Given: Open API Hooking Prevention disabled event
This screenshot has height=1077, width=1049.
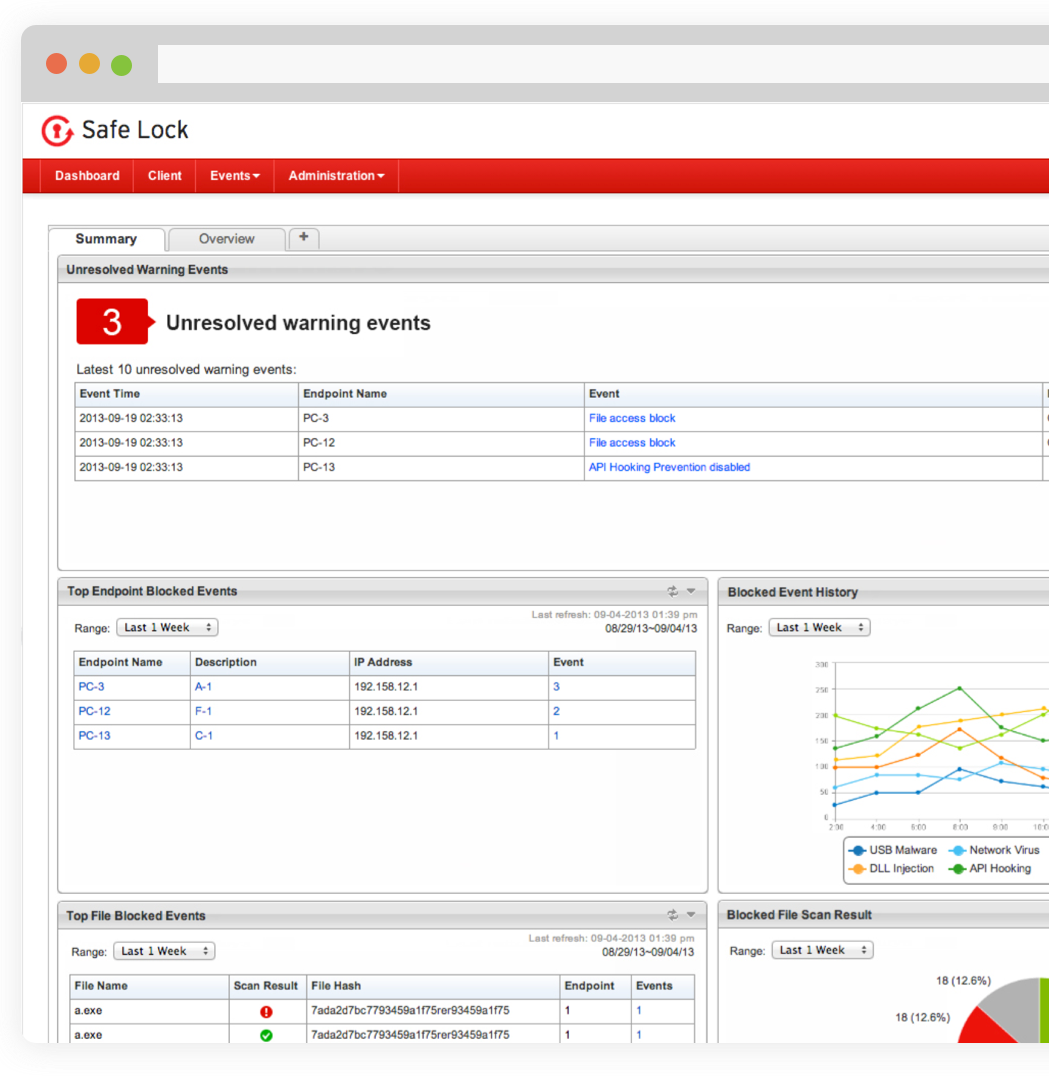Looking at the screenshot, I should [669, 467].
